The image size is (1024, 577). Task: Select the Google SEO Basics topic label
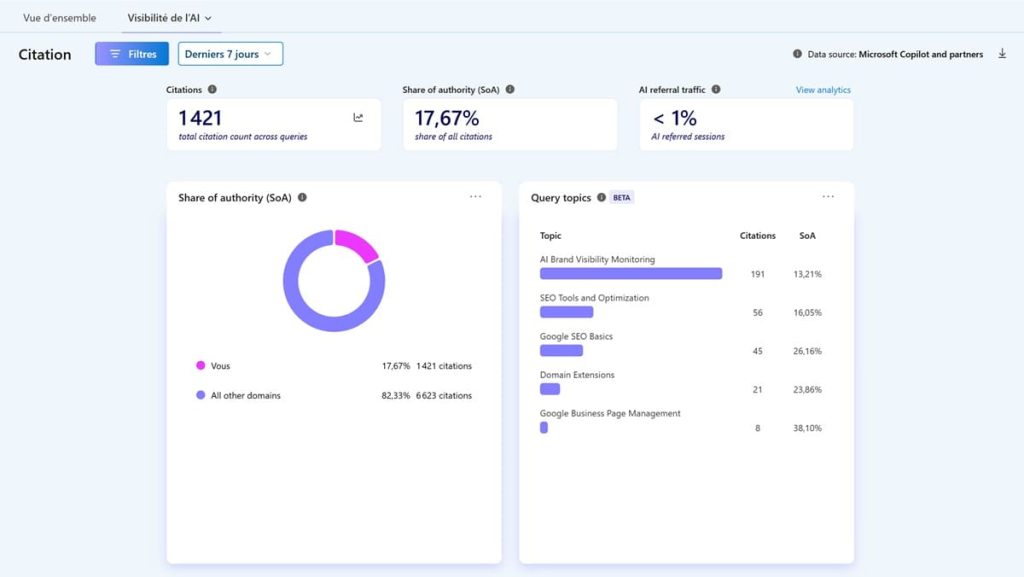tap(576, 336)
